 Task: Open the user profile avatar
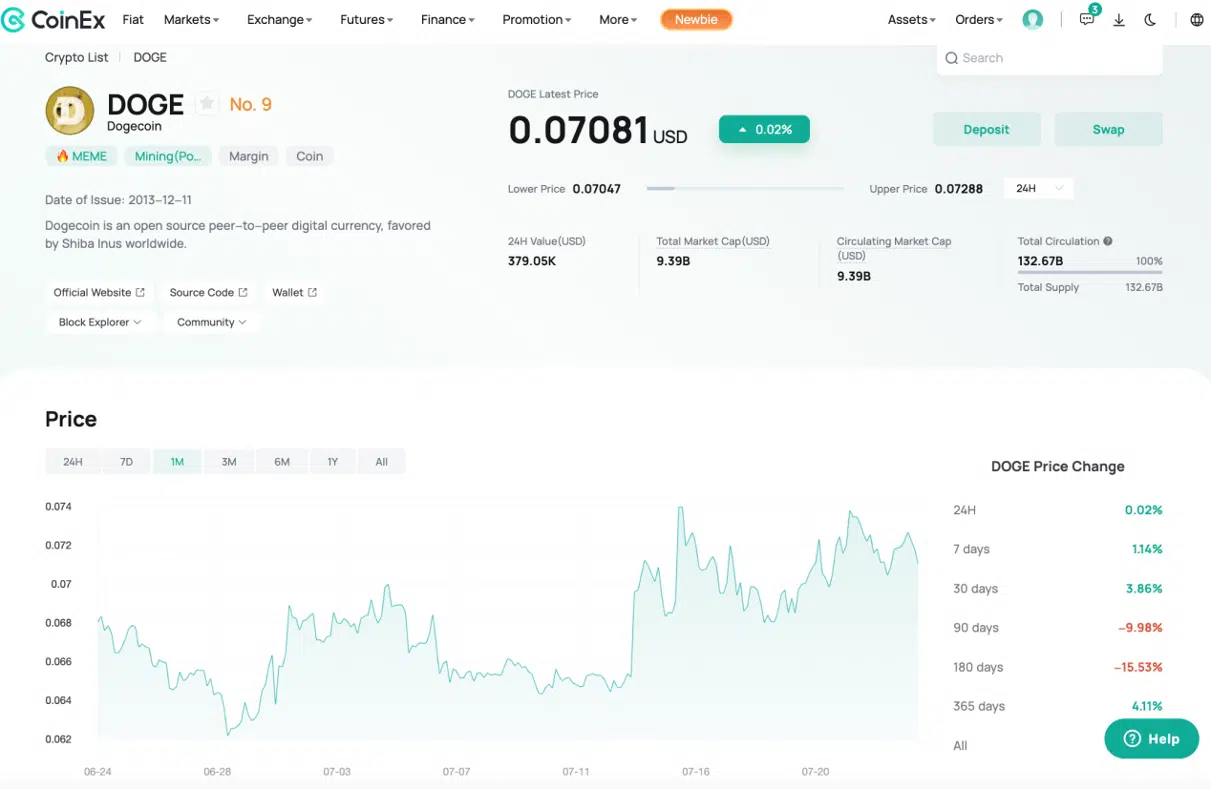1033,19
